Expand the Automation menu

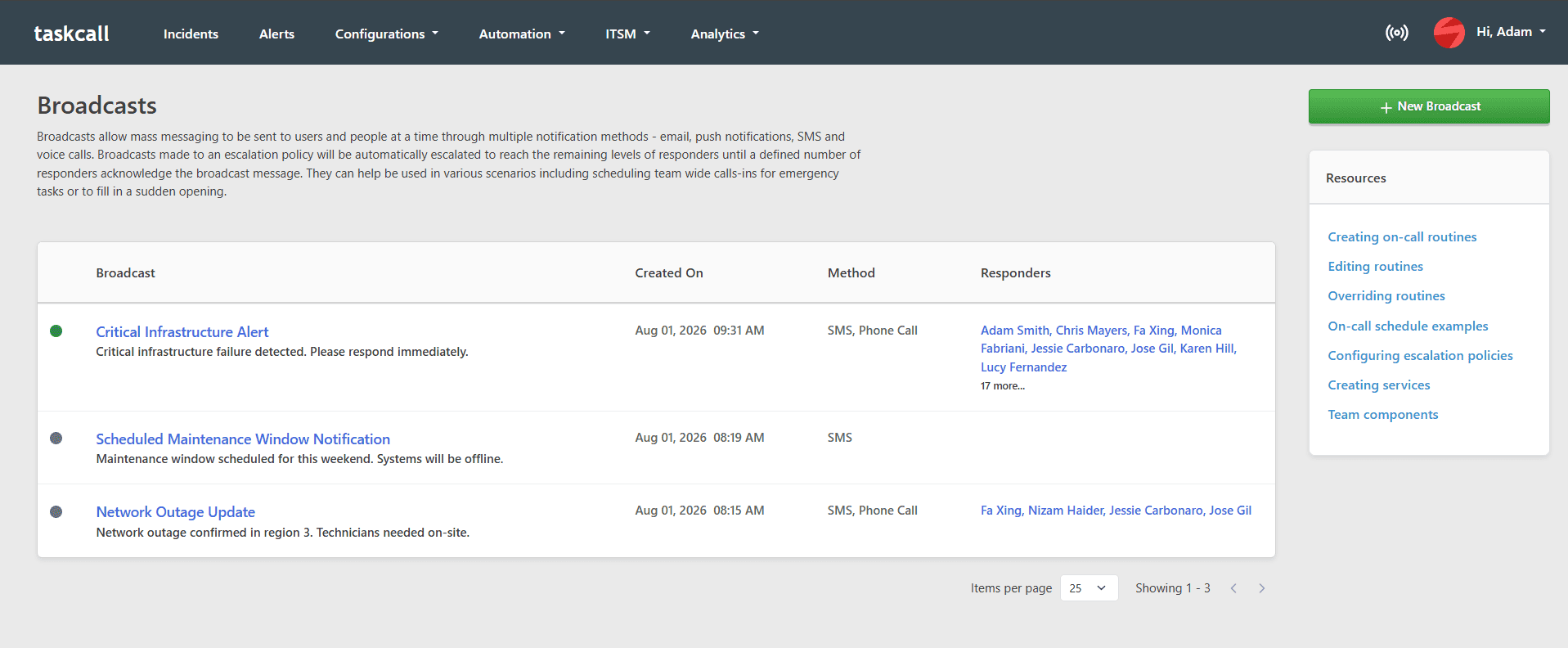[x=522, y=34]
